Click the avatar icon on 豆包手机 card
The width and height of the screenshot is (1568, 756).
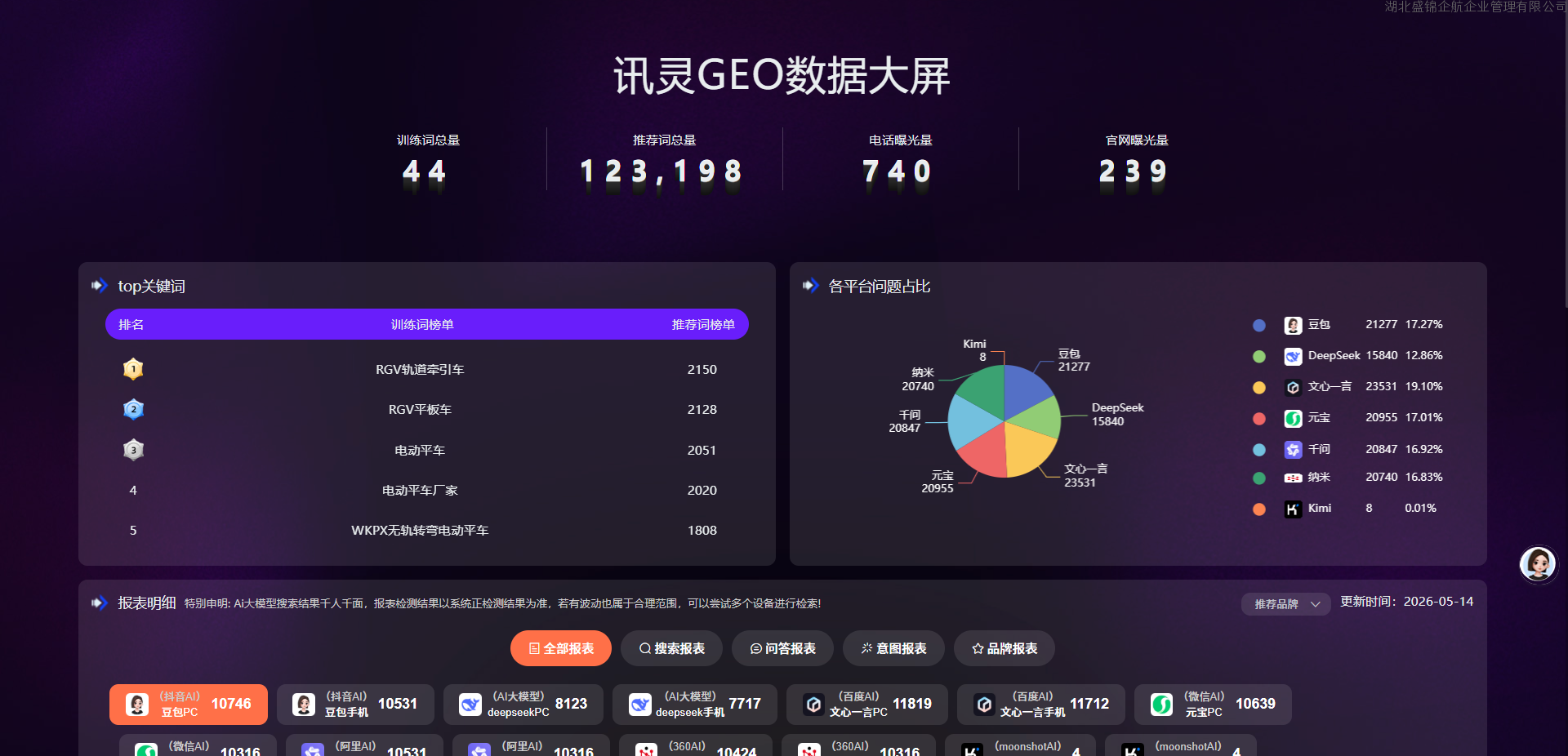(304, 705)
